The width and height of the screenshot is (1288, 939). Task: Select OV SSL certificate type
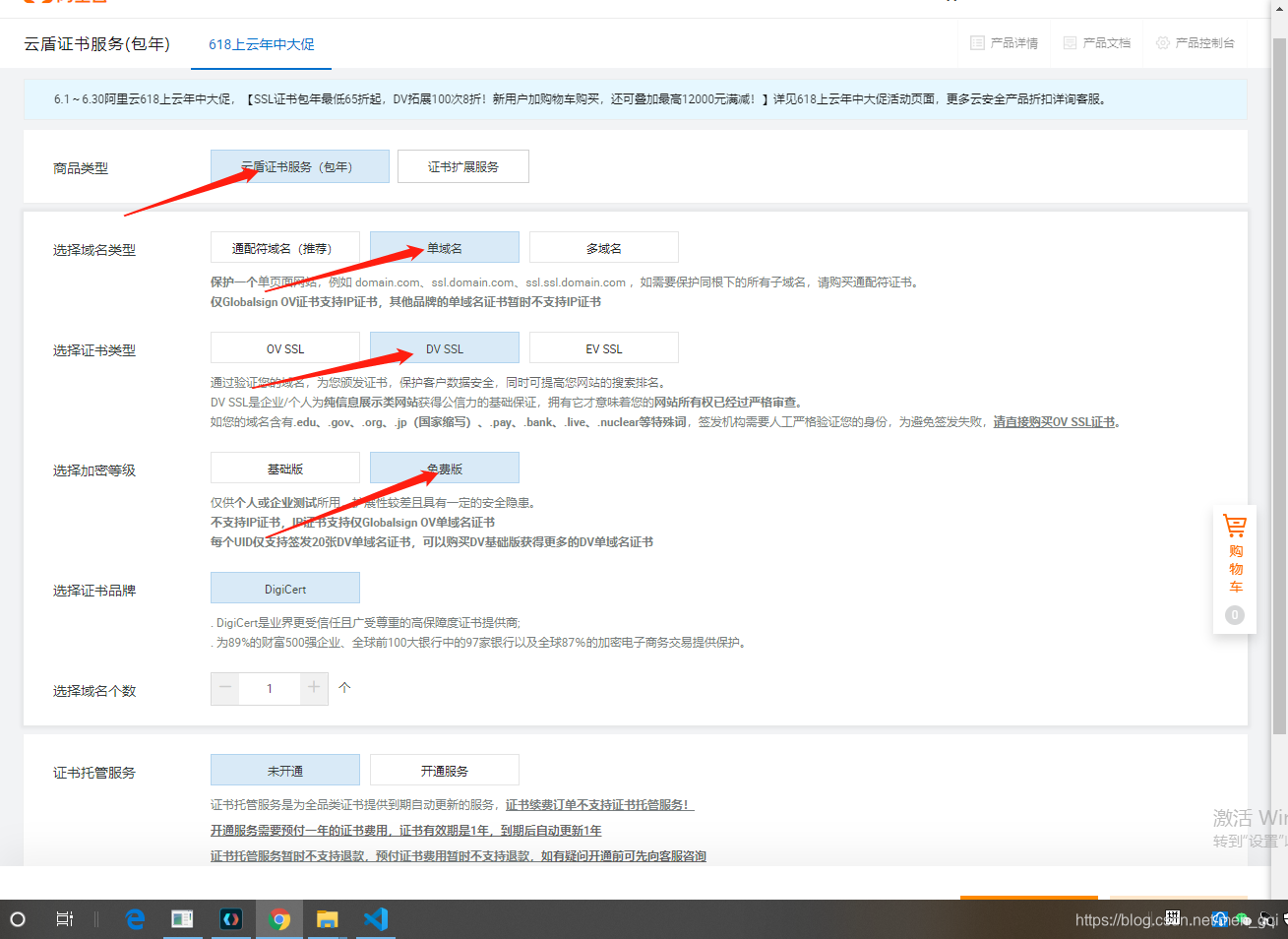[x=285, y=348]
